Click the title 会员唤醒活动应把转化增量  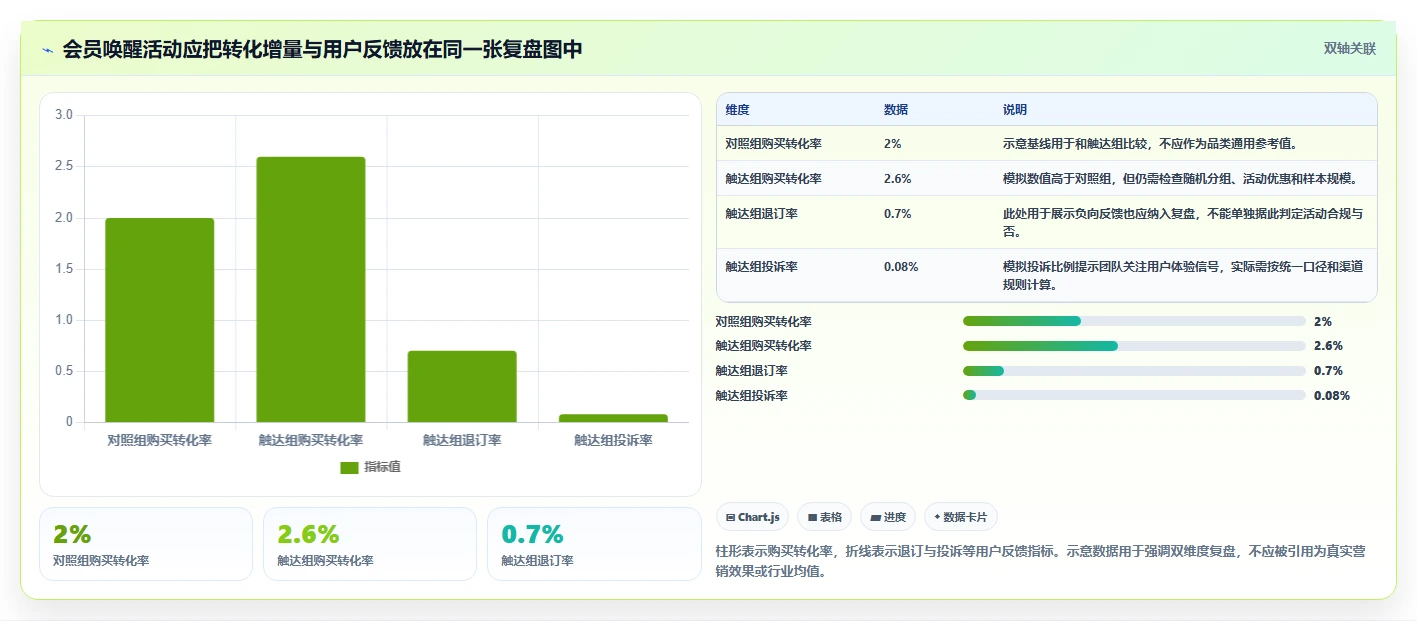322,50
